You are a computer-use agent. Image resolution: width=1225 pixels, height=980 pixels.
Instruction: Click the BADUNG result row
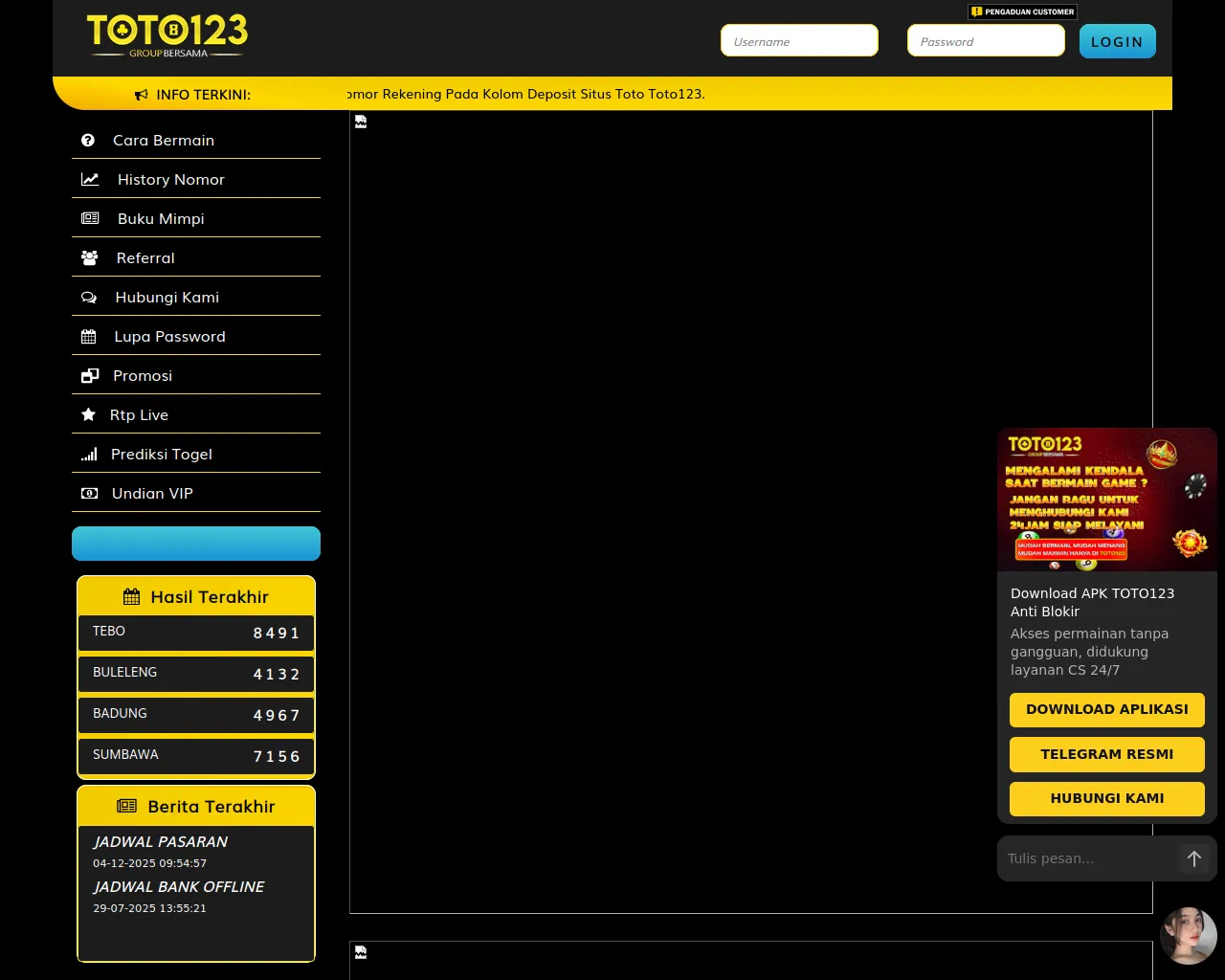point(196,715)
